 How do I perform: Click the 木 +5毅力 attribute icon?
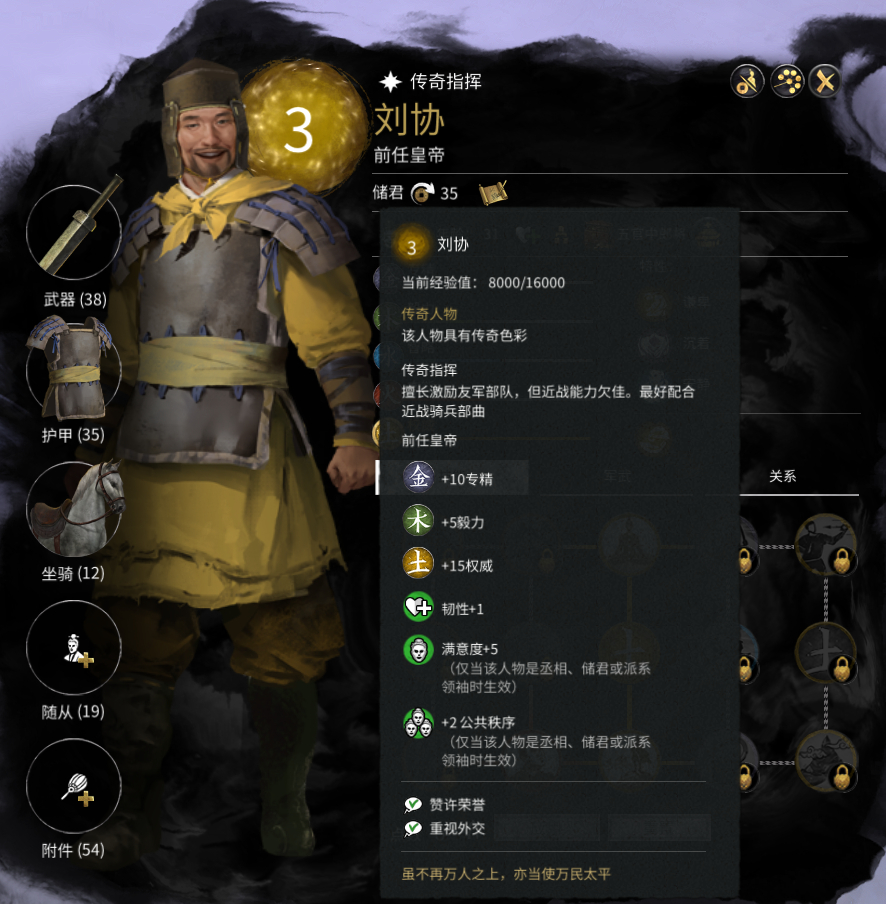[x=418, y=521]
